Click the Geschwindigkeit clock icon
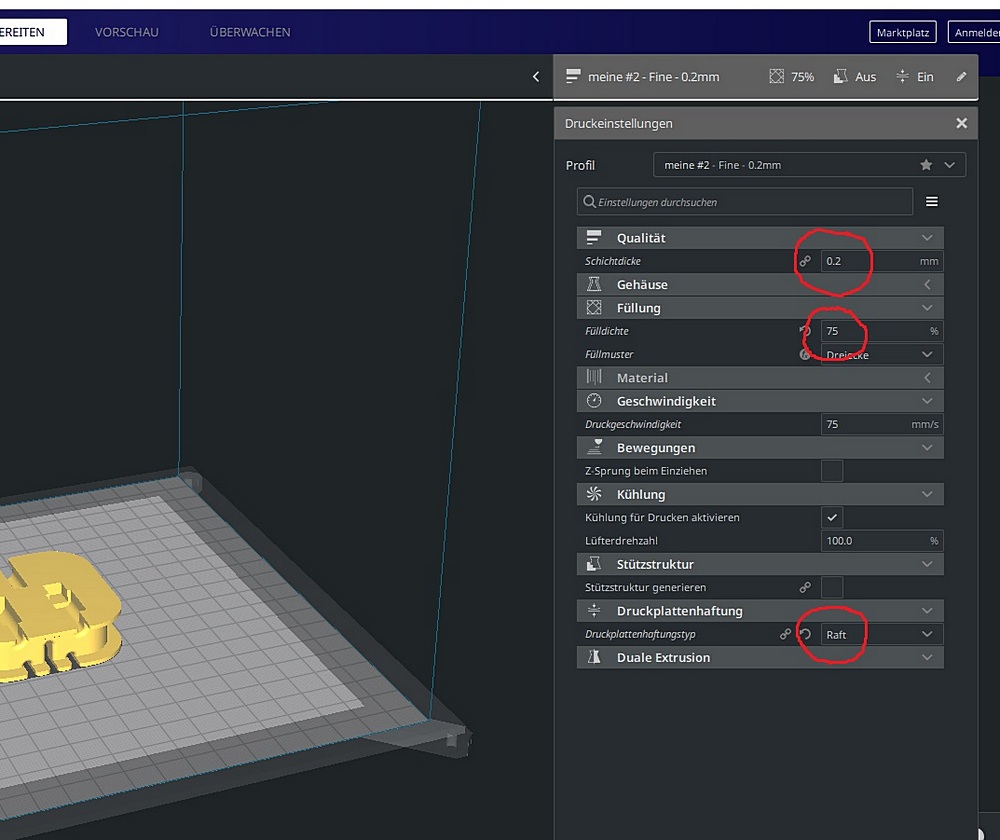 point(594,401)
